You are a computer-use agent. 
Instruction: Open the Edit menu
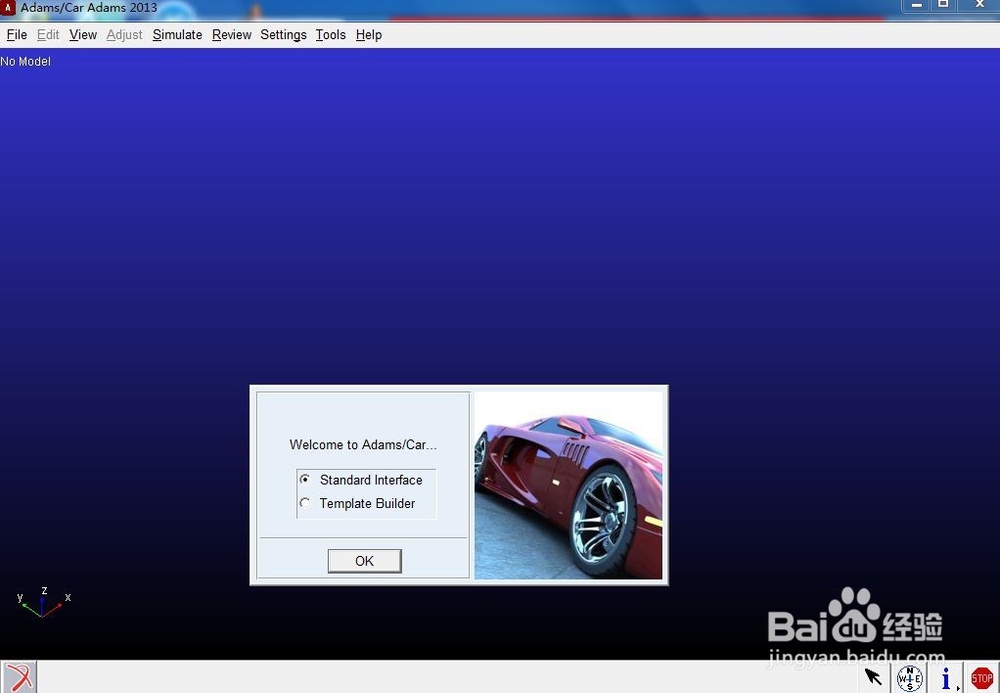(48, 35)
